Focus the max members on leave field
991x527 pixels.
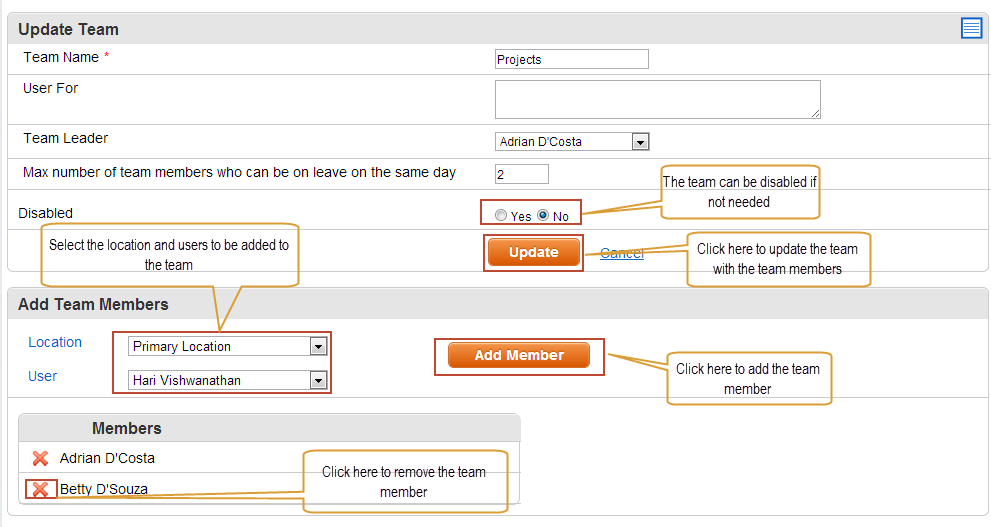(x=521, y=174)
